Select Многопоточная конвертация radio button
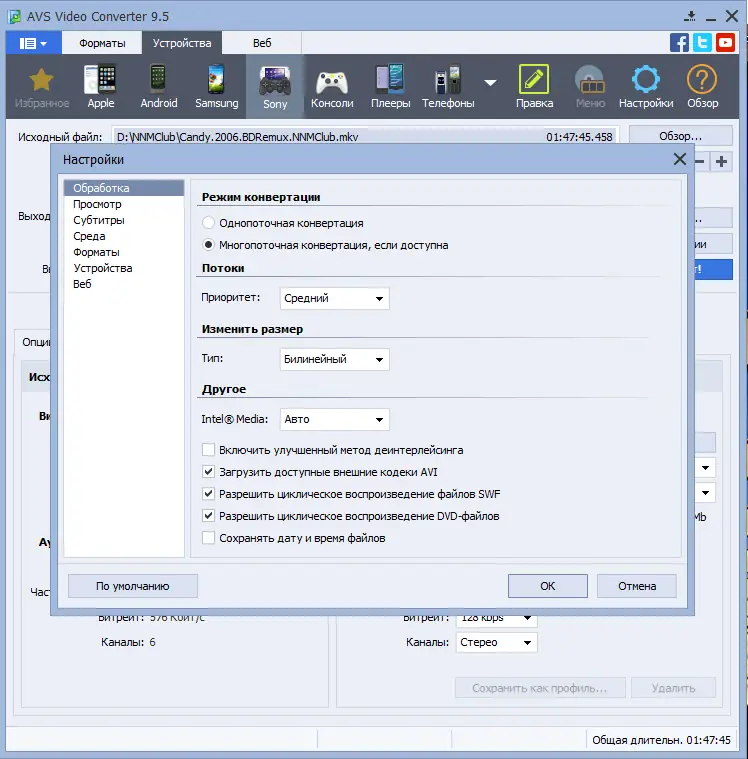The width and height of the screenshot is (748, 759). (208, 245)
